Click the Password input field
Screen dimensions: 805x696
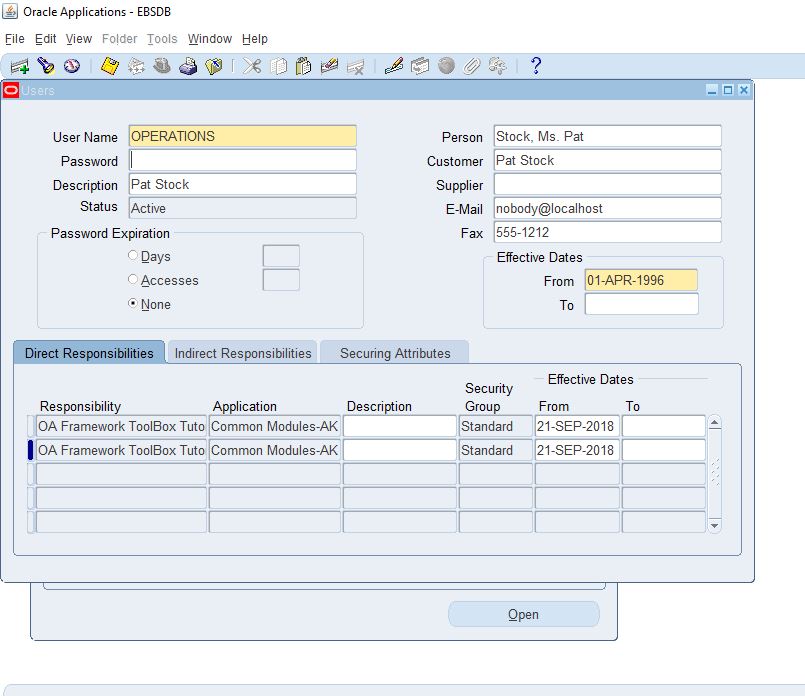coord(242,160)
